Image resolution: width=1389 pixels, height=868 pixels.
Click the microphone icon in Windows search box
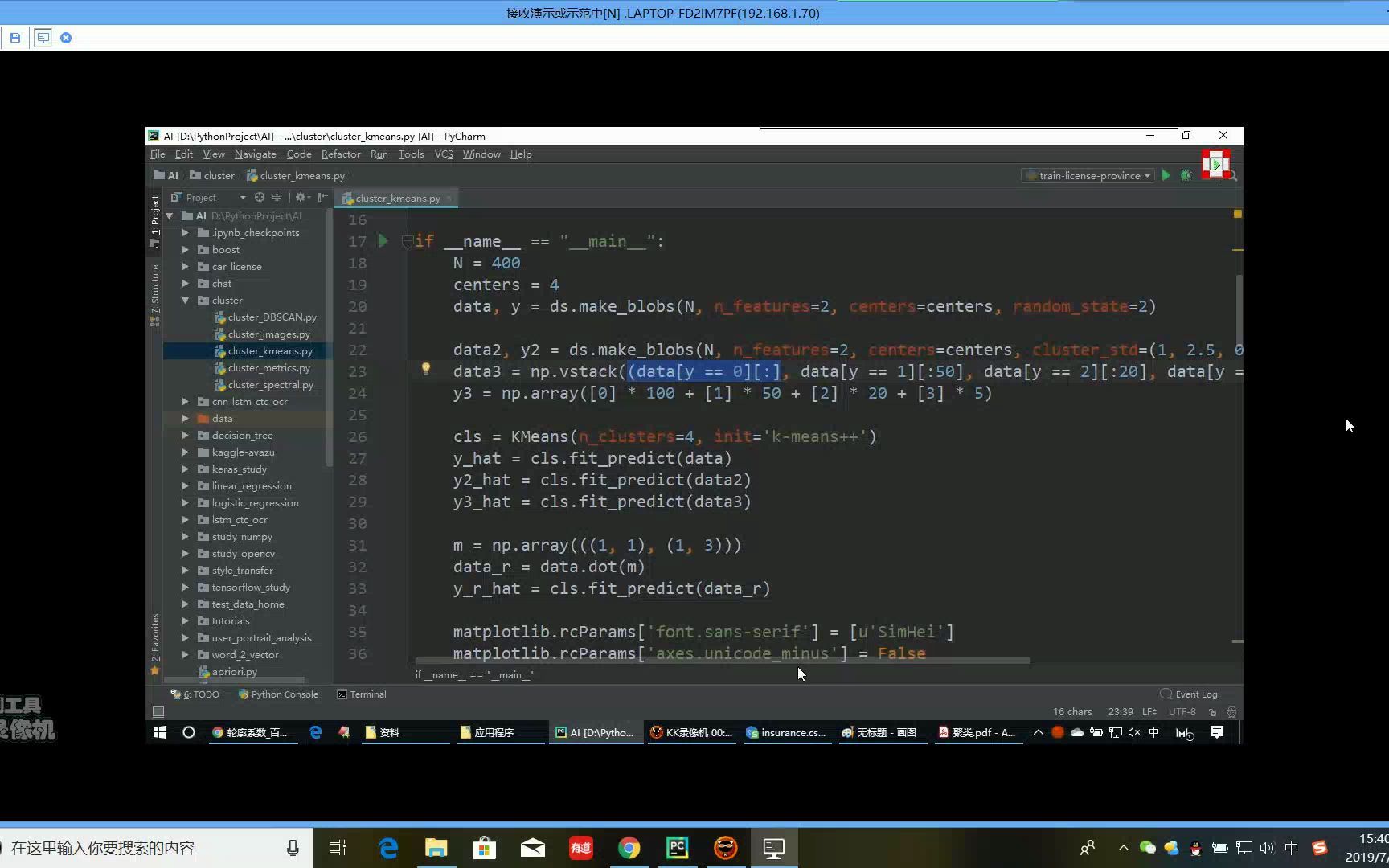pos(293,848)
